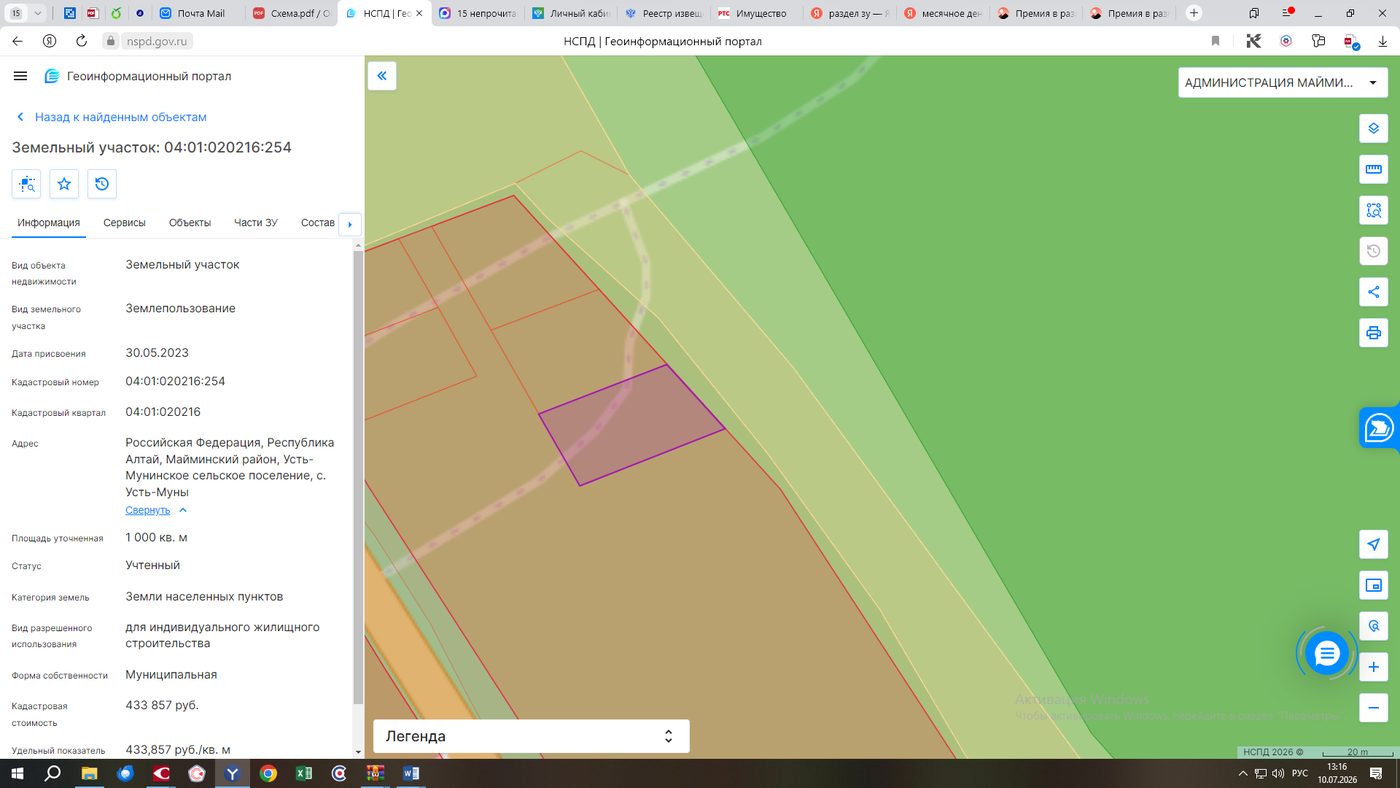This screenshot has height=788, width=1400.
Task: Toggle the mini-map overview button
Action: pyautogui.click(x=1373, y=586)
